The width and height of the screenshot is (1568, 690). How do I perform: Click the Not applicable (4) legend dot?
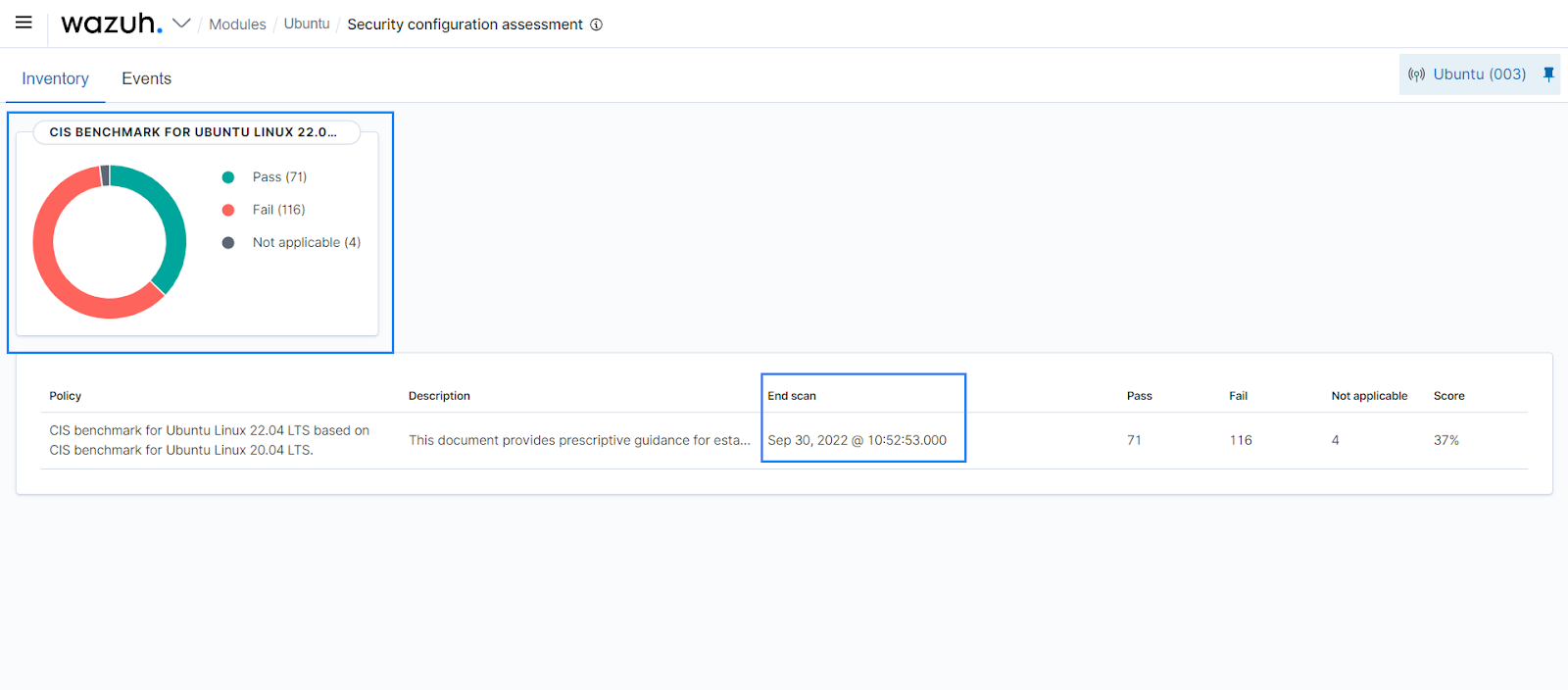(x=228, y=243)
